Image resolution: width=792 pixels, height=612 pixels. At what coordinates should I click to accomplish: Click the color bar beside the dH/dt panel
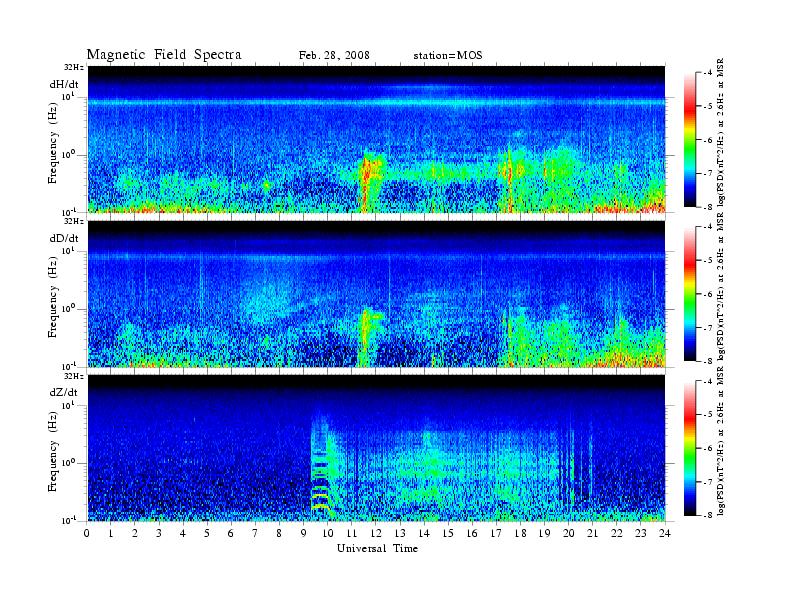tap(690, 140)
